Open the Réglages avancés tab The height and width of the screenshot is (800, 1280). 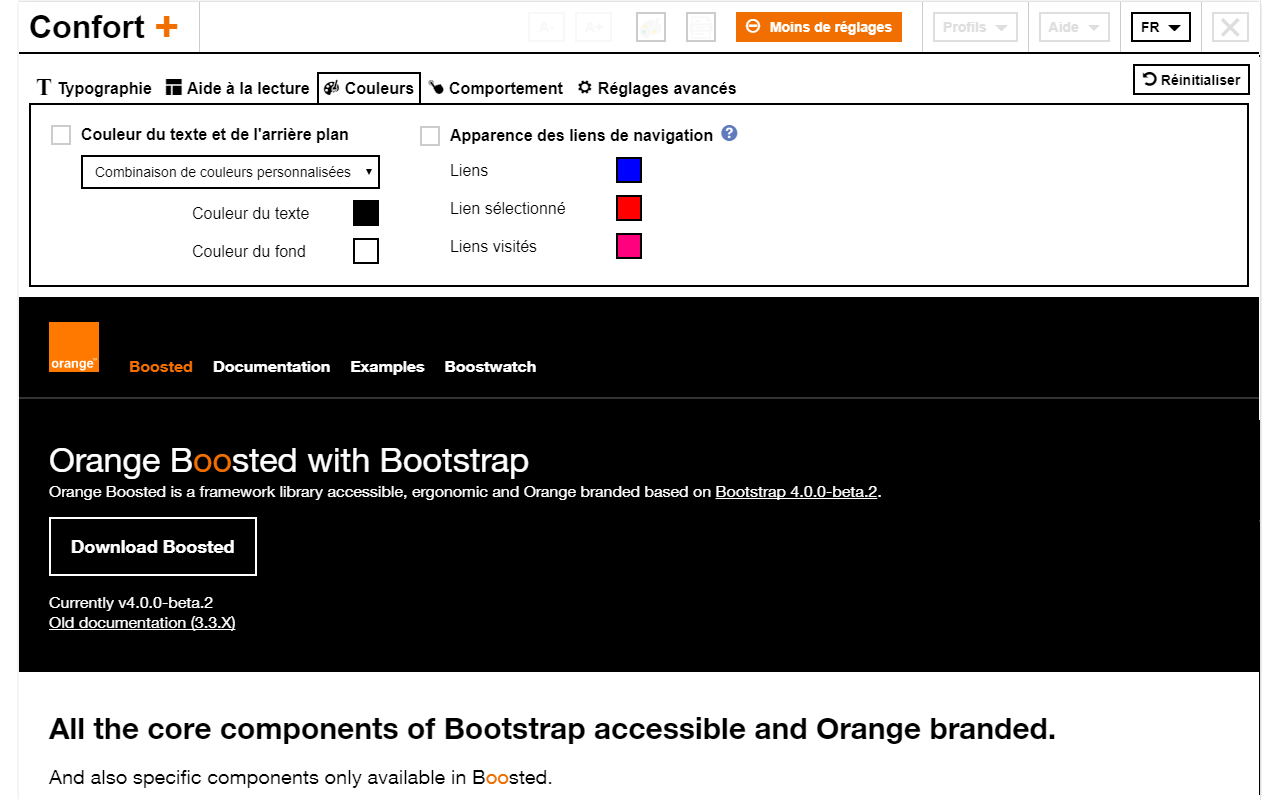(x=657, y=88)
